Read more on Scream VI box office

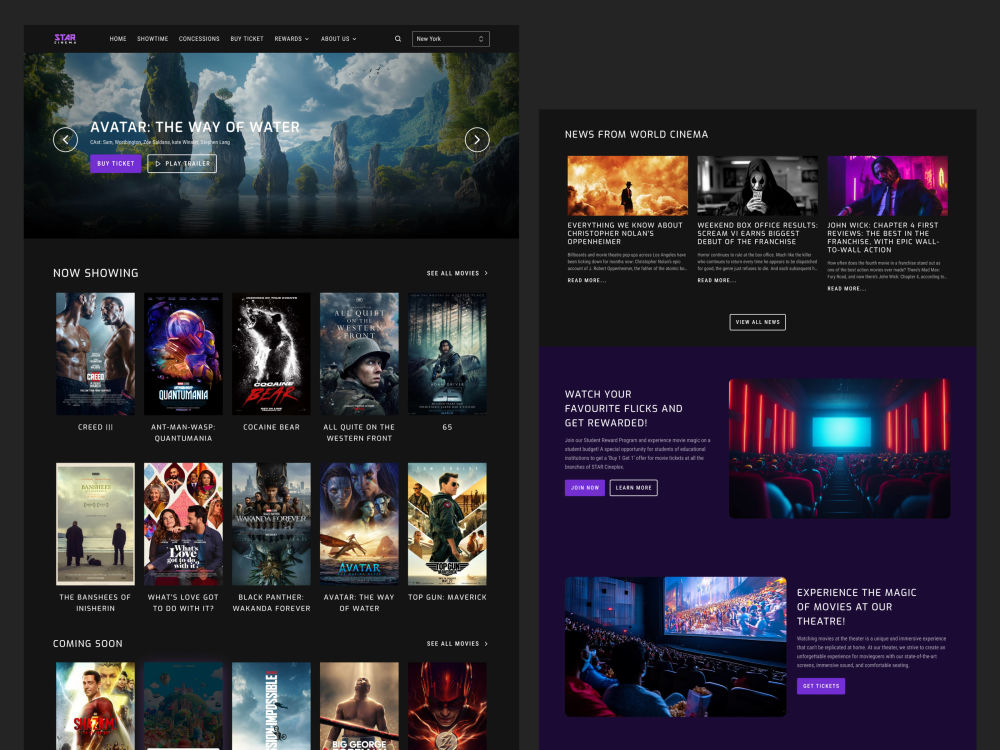717,281
